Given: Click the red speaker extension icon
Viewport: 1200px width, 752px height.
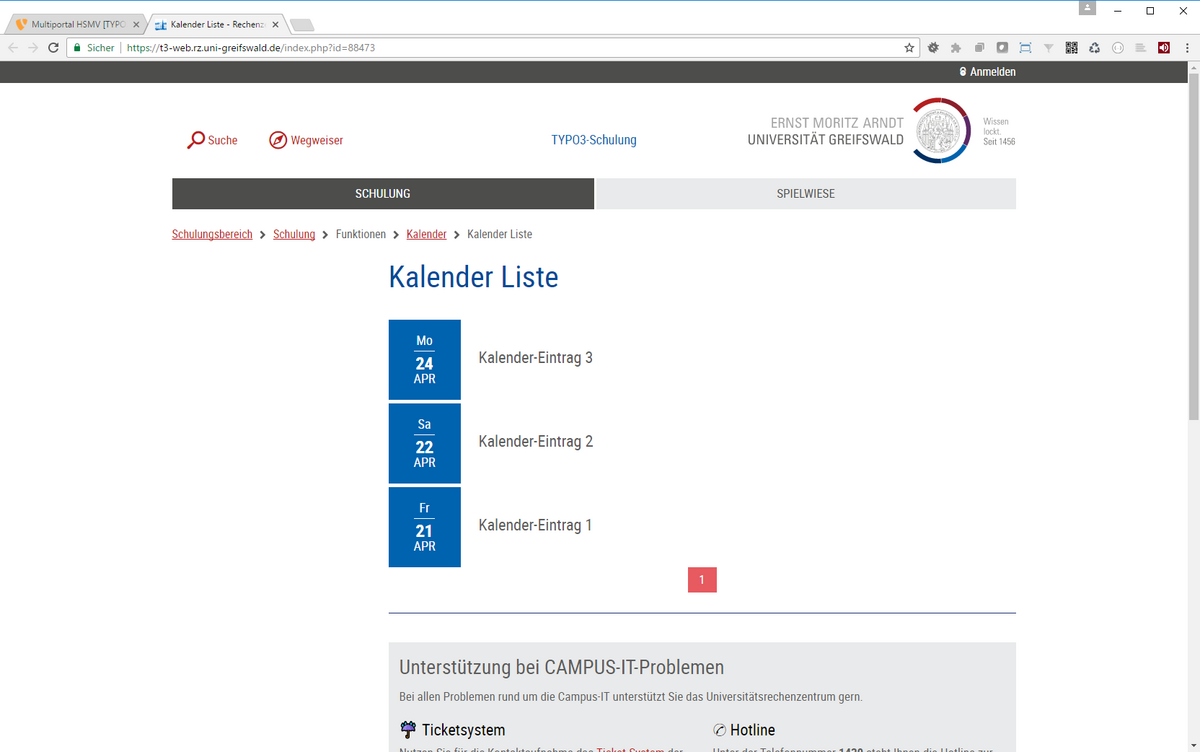Looking at the screenshot, I should [x=1164, y=47].
